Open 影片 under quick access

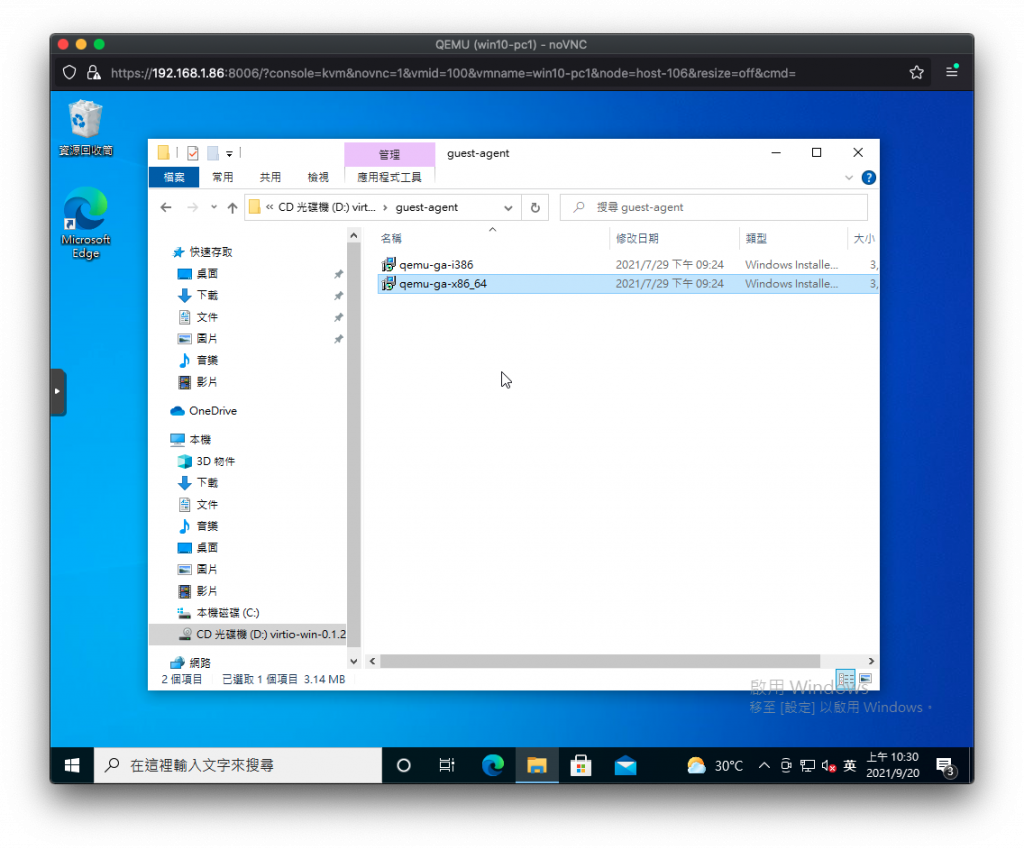(x=206, y=382)
